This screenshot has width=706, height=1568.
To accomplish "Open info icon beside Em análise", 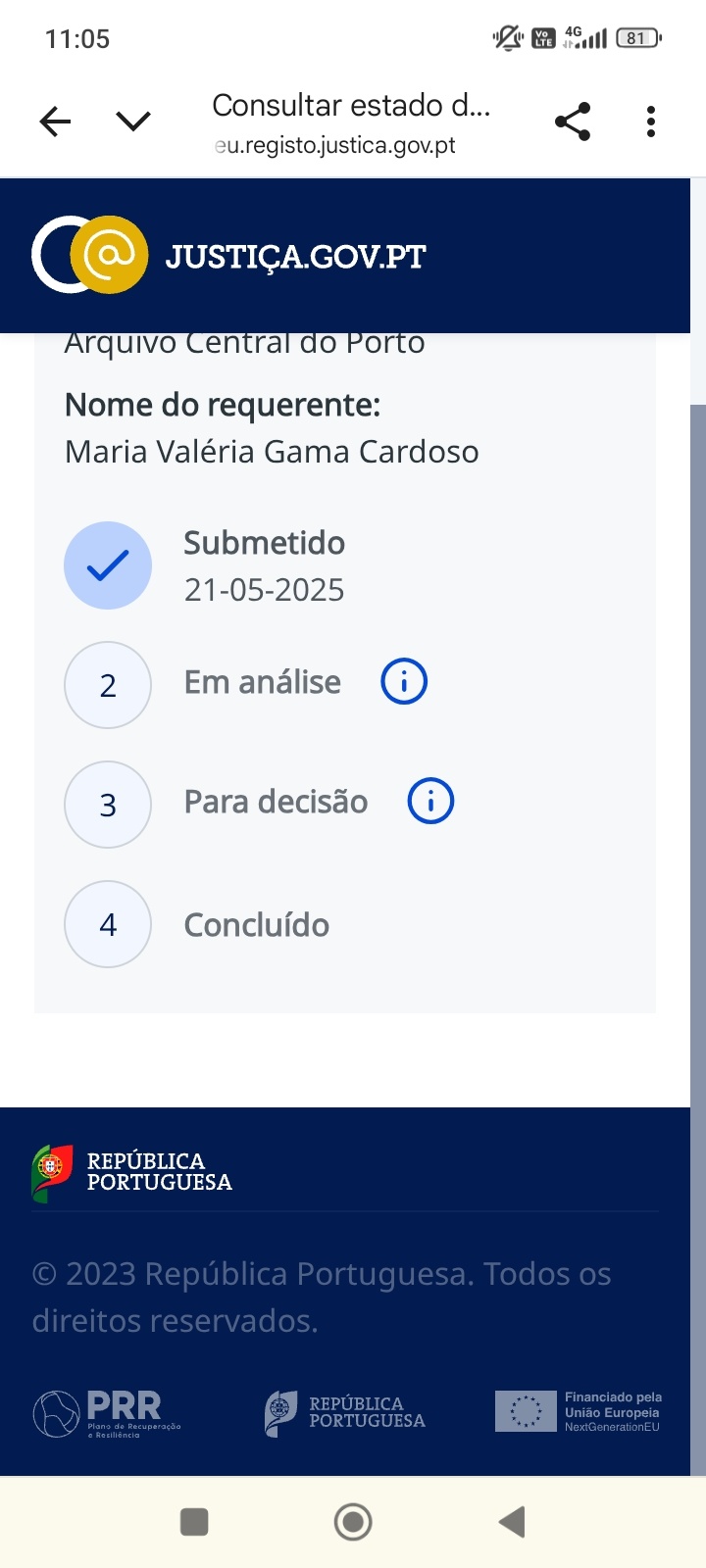I will coord(404,681).
